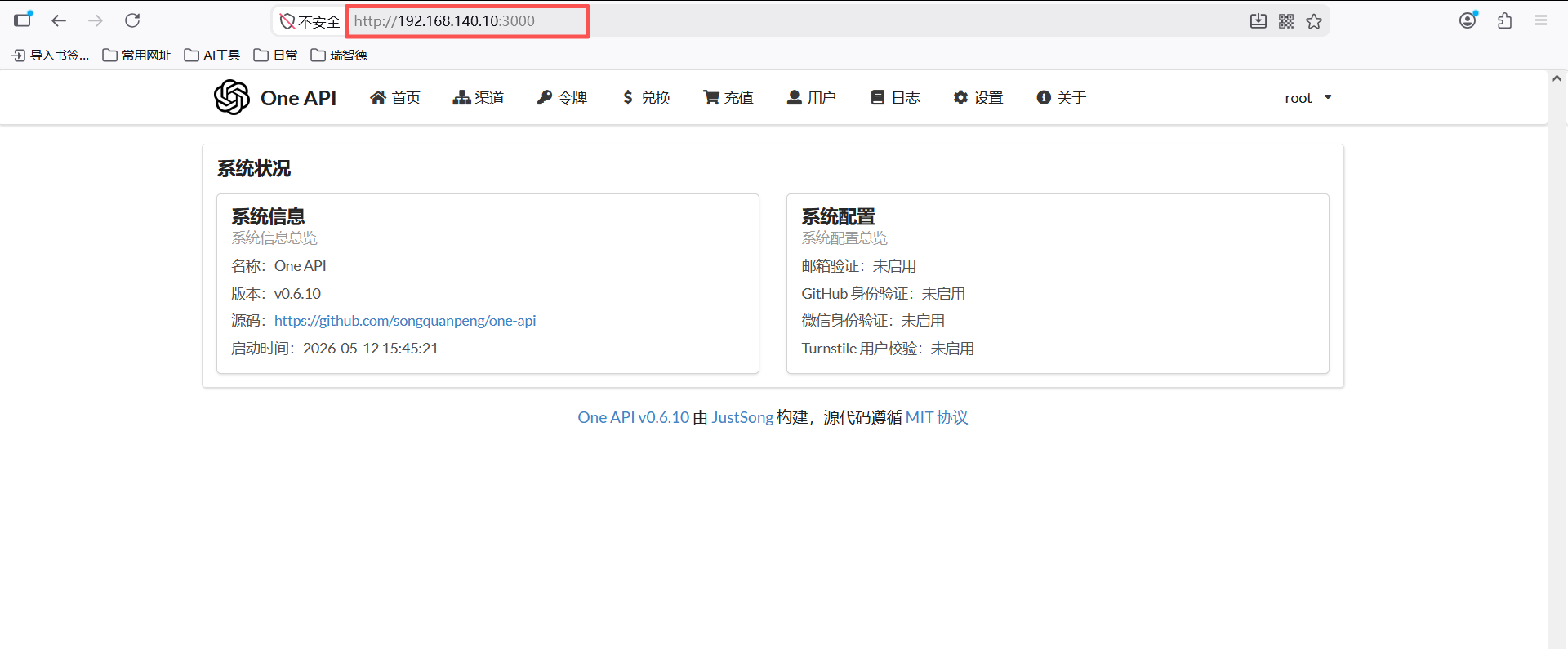Click the 启动时间 2026-05-12 15:45:21 text

click(x=335, y=349)
